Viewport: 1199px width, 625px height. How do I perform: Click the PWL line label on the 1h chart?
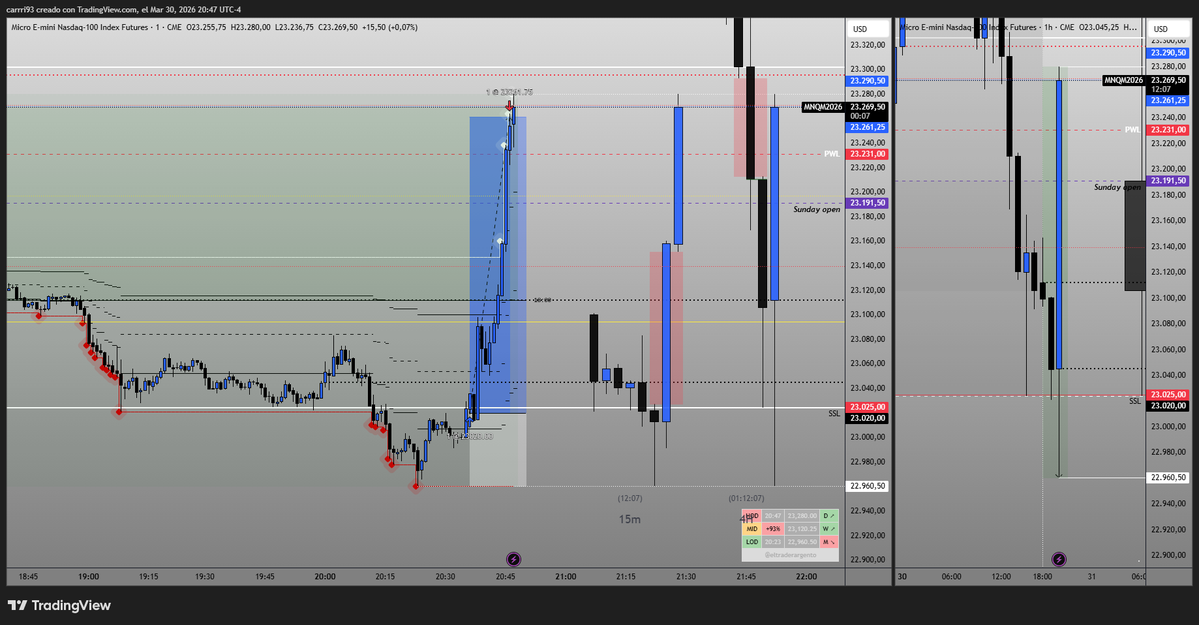point(1132,129)
